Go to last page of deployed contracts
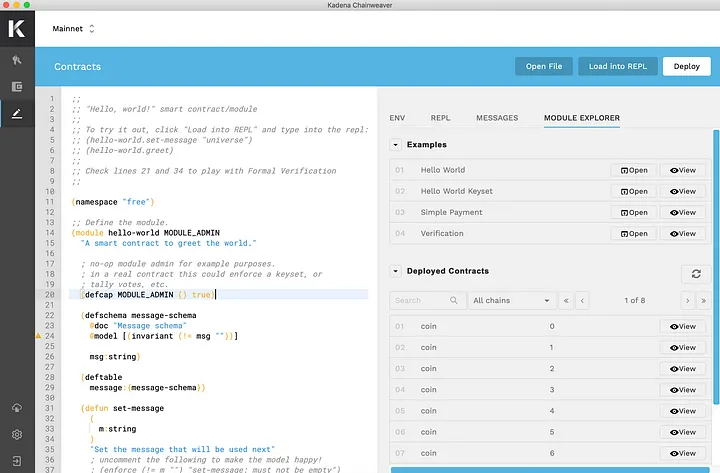Viewport: 720px width, 473px height. click(703, 301)
